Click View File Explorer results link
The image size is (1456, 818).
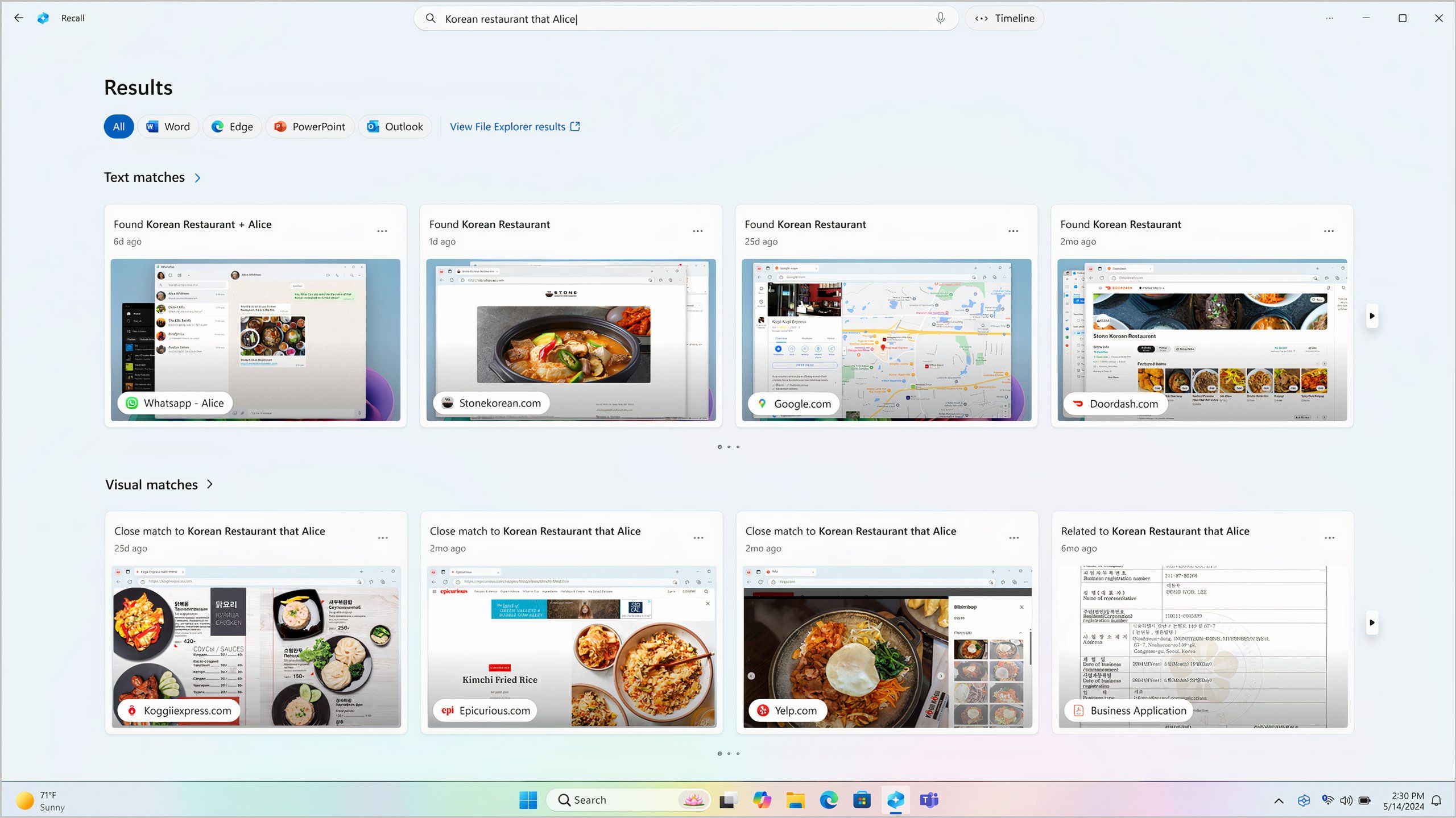tap(514, 126)
